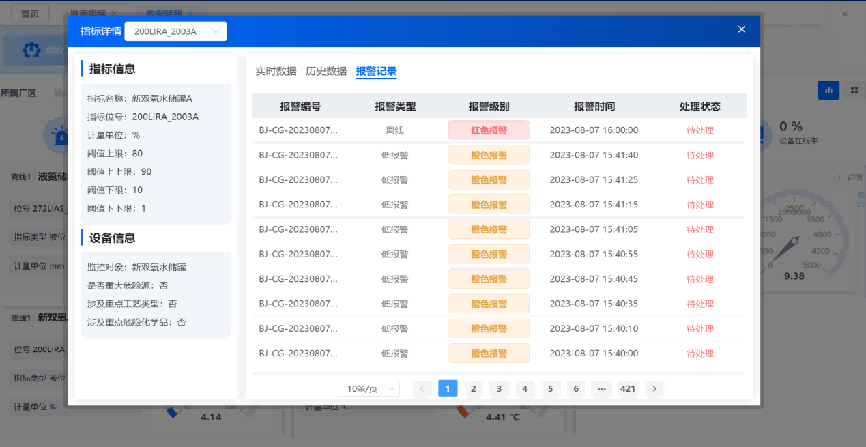The image size is (866, 447).
Task: Click the 报警类型 column header
Action: (395, 107)
